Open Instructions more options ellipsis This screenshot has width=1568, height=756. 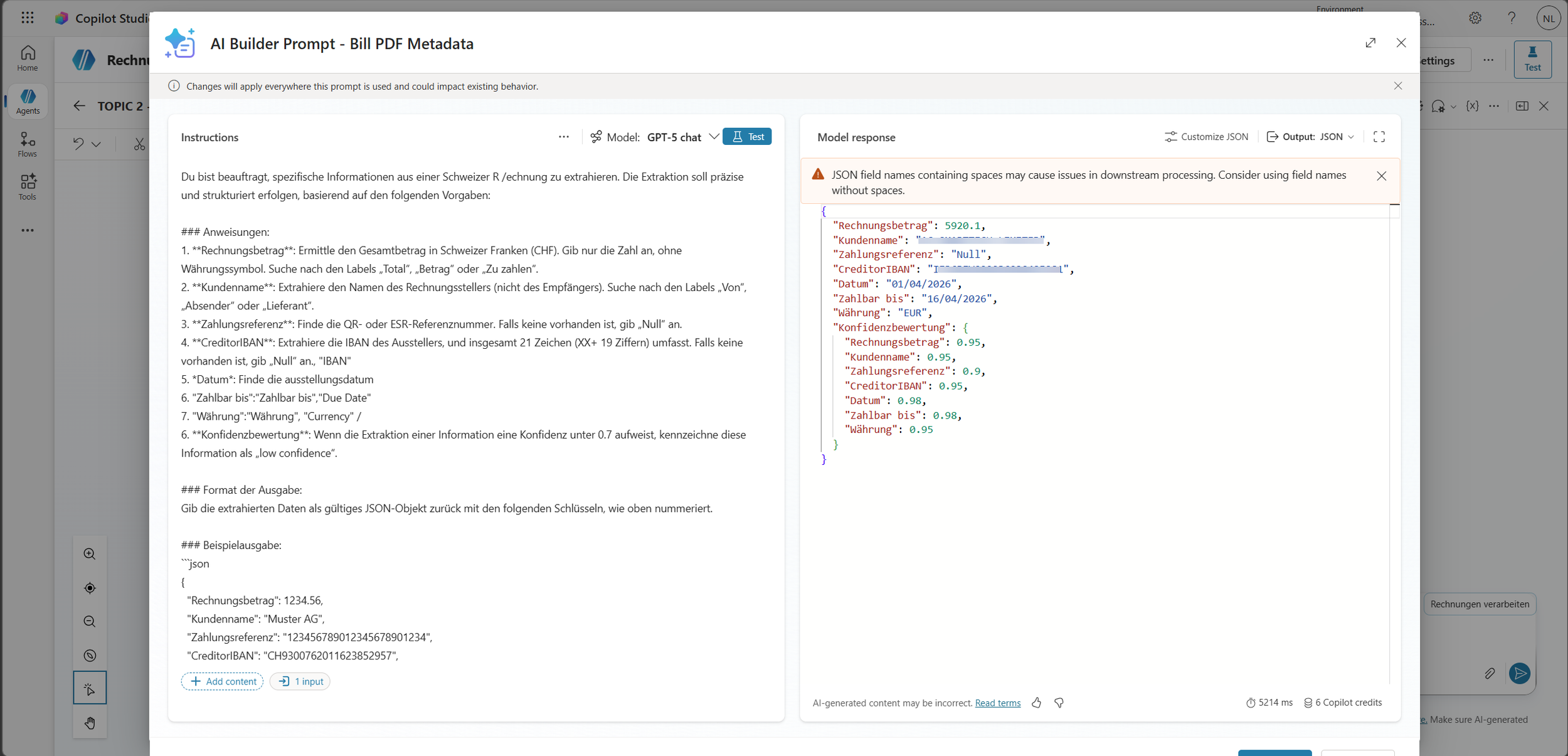click(x=564, y=137)
